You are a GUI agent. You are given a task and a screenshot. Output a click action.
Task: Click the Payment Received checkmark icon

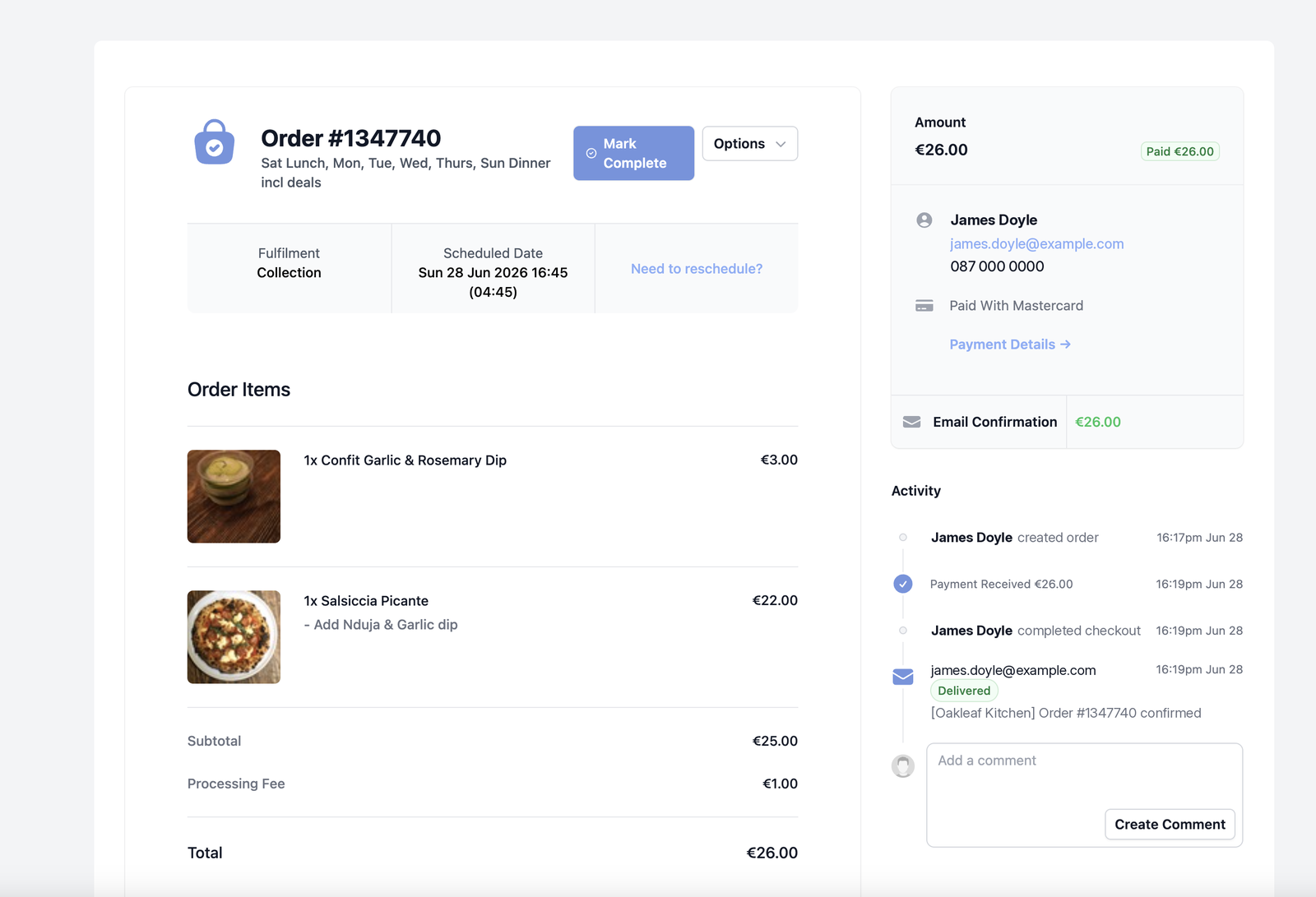point(903,584)
